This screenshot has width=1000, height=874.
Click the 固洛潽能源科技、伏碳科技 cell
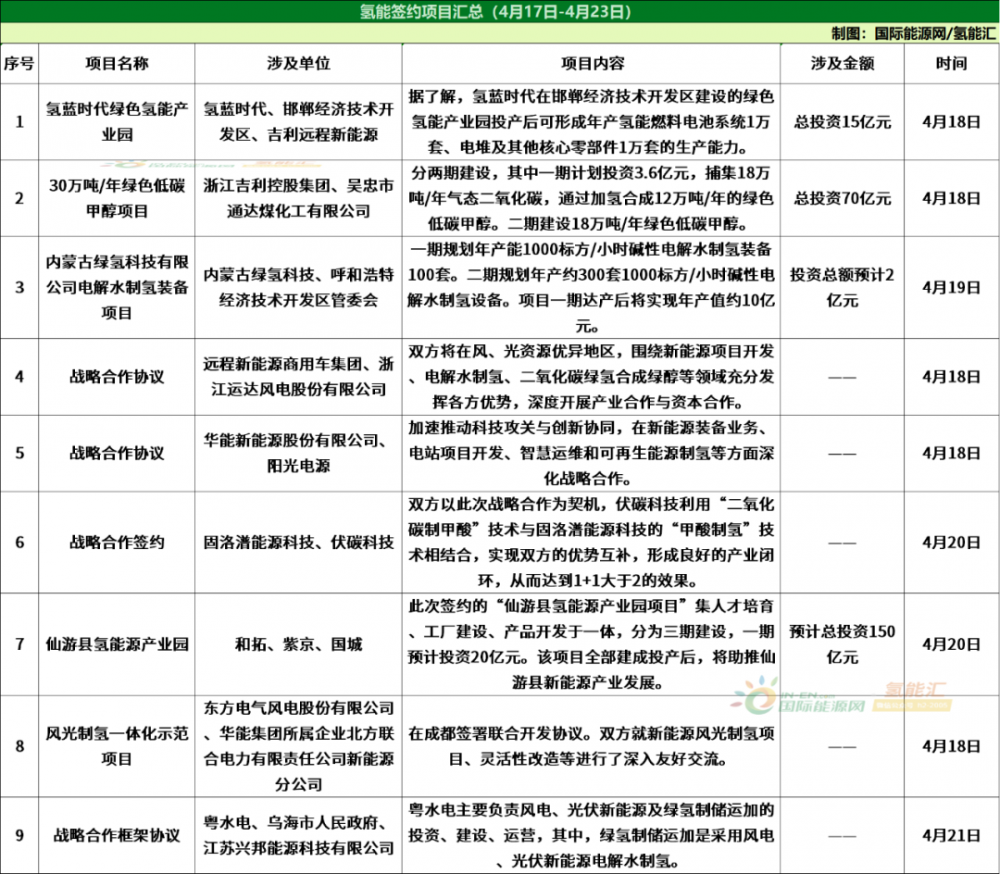coord(299,543)
